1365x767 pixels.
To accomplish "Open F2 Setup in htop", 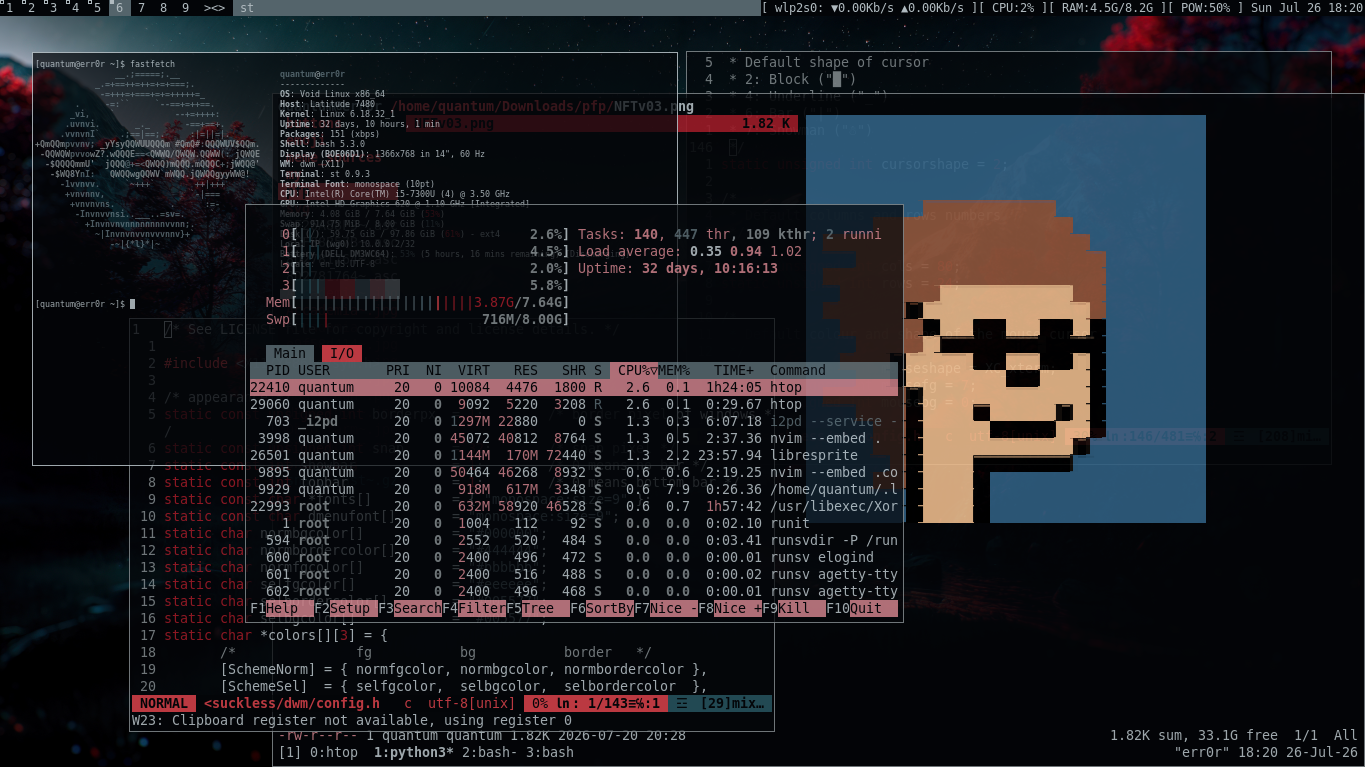I will pos(346,608).
